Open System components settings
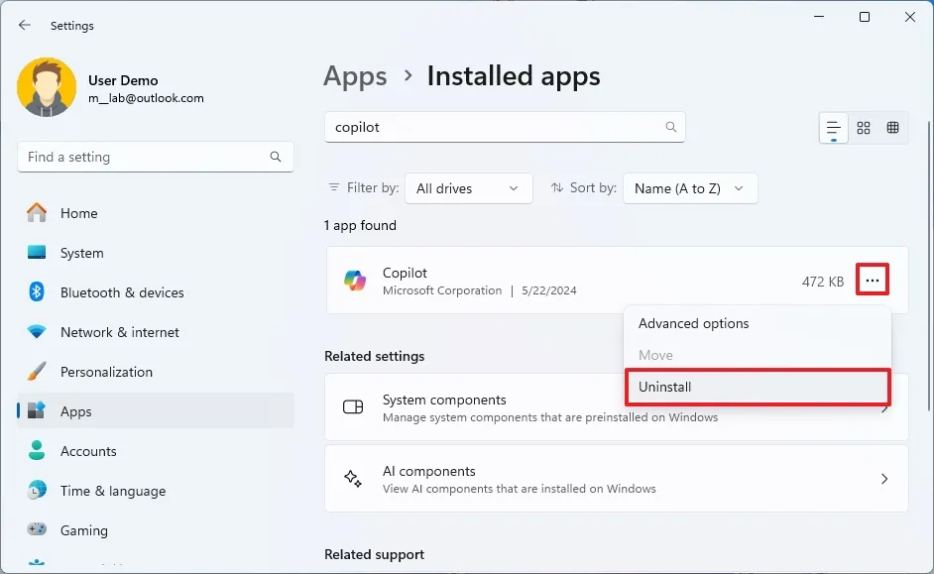This screenshot has width=934, height=574. (617, 407)
